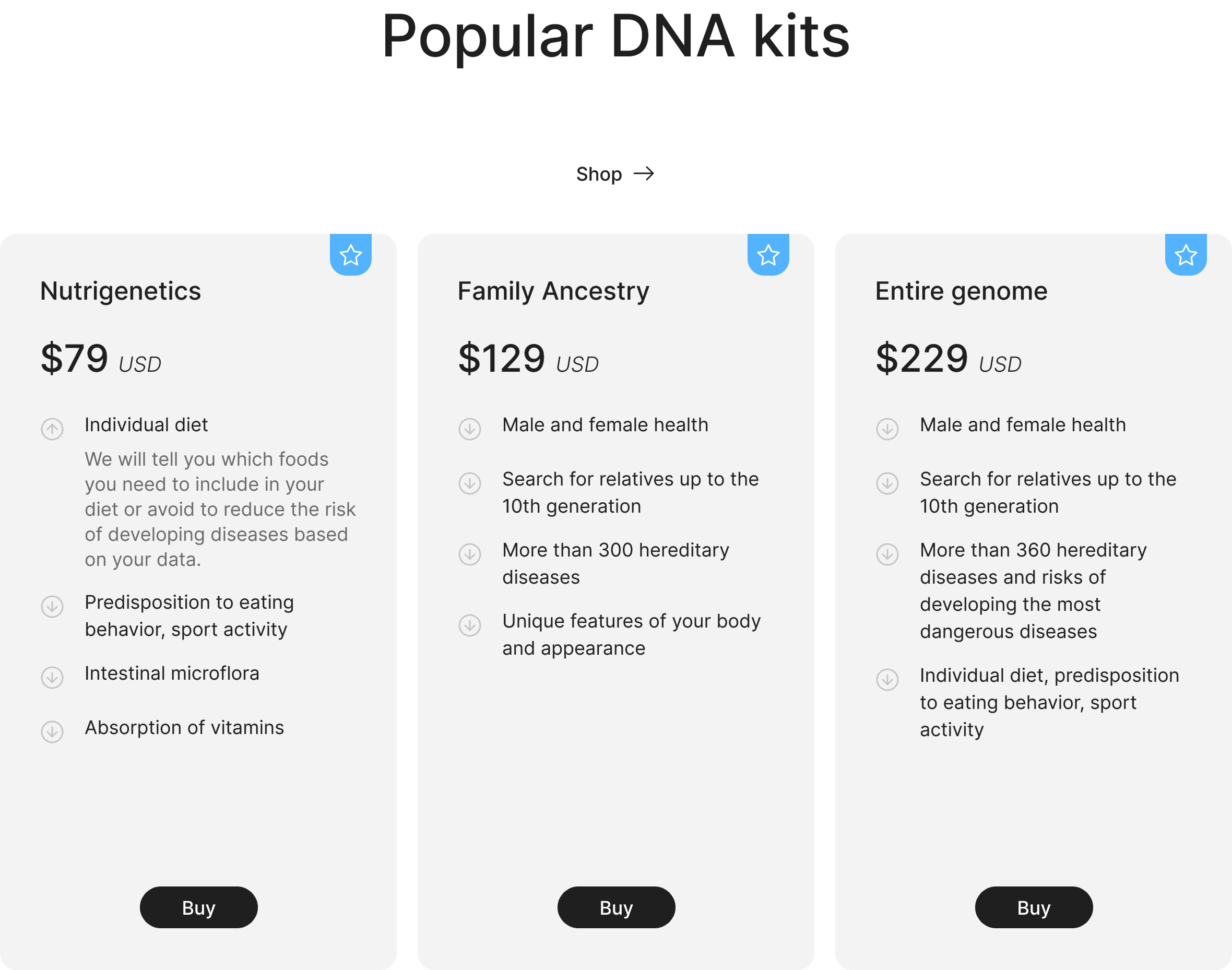Expand the Intestinal microflora item
Image resolution: width=1232 pixels, height=970 pixels.
click(52, 677)
